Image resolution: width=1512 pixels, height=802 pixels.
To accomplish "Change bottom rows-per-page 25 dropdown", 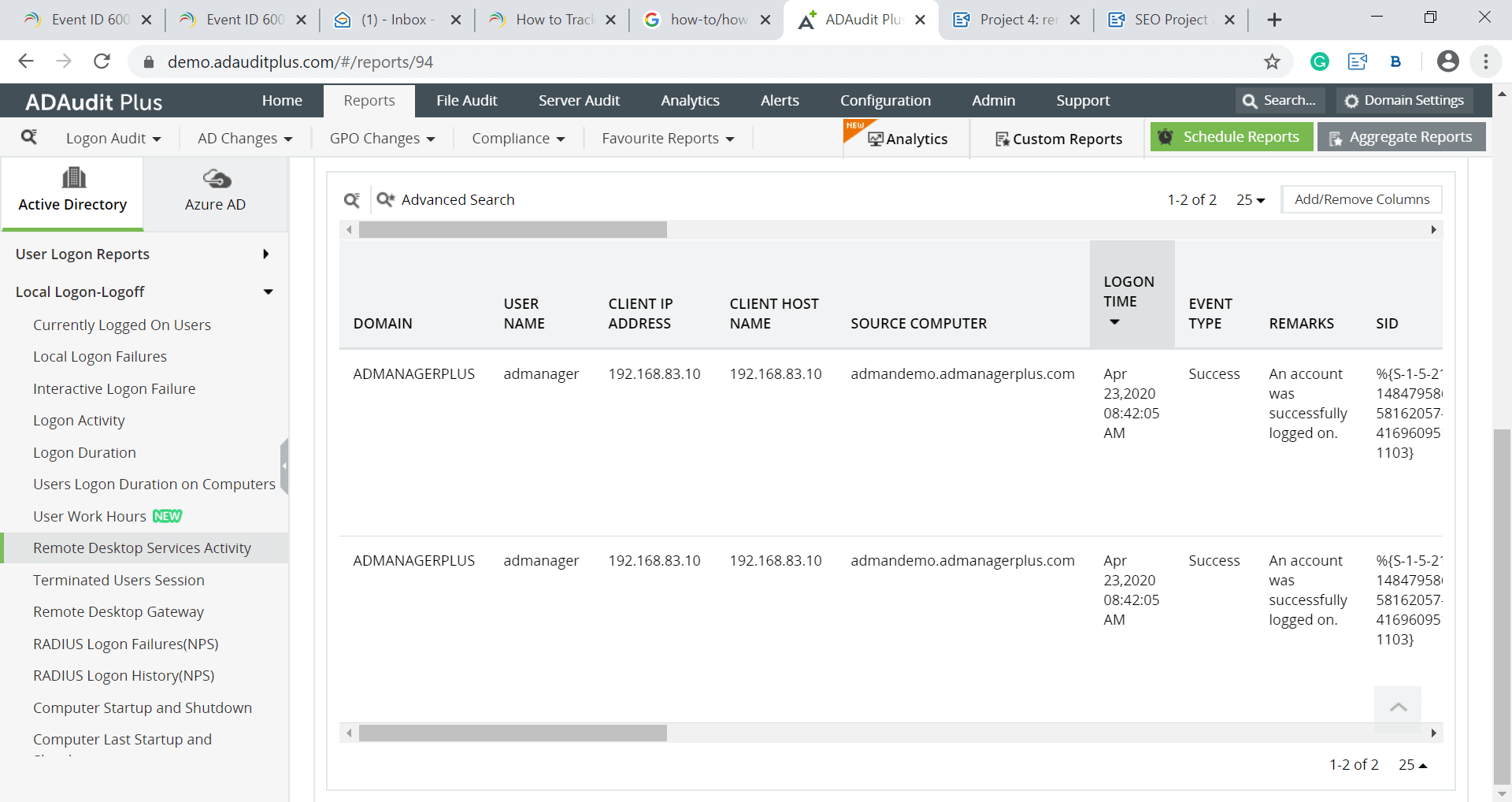I will (x=1413, y=765).
